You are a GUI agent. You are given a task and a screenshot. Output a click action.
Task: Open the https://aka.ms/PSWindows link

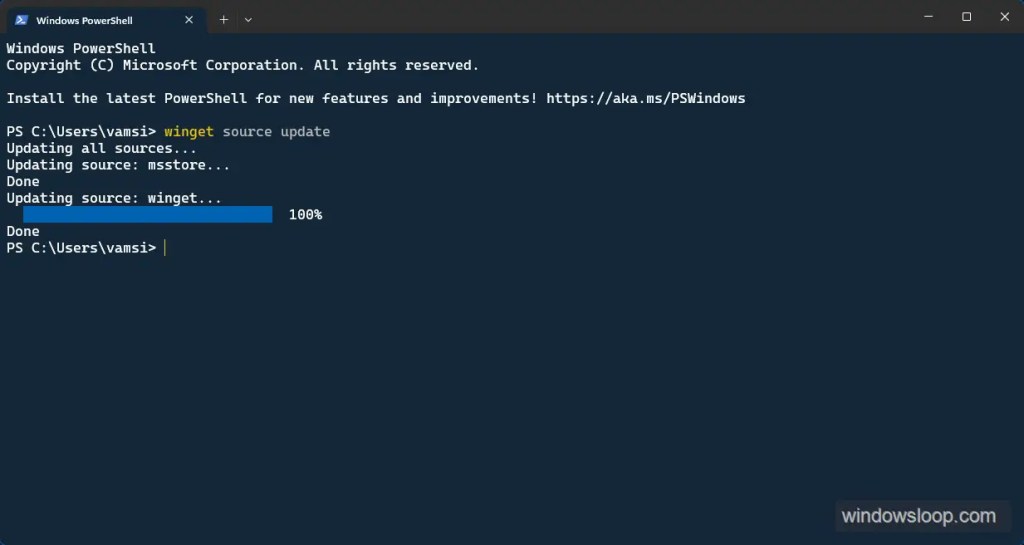(x=646, y=99)
